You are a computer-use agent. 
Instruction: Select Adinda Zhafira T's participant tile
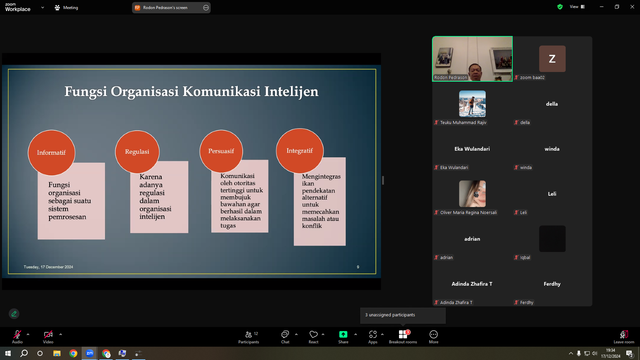click(x=472, y=284)
